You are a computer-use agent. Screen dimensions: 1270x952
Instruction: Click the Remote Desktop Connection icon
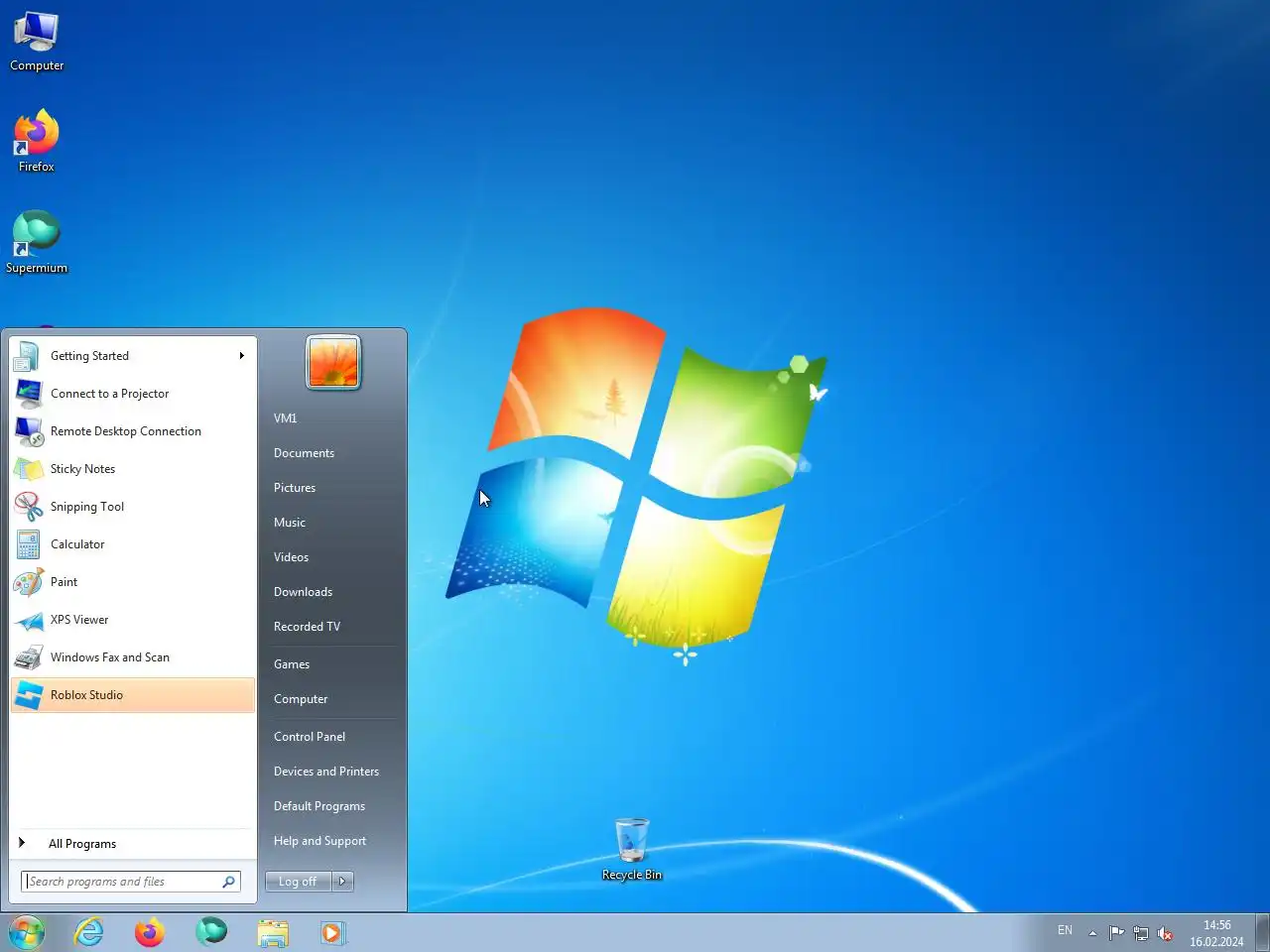29,431
